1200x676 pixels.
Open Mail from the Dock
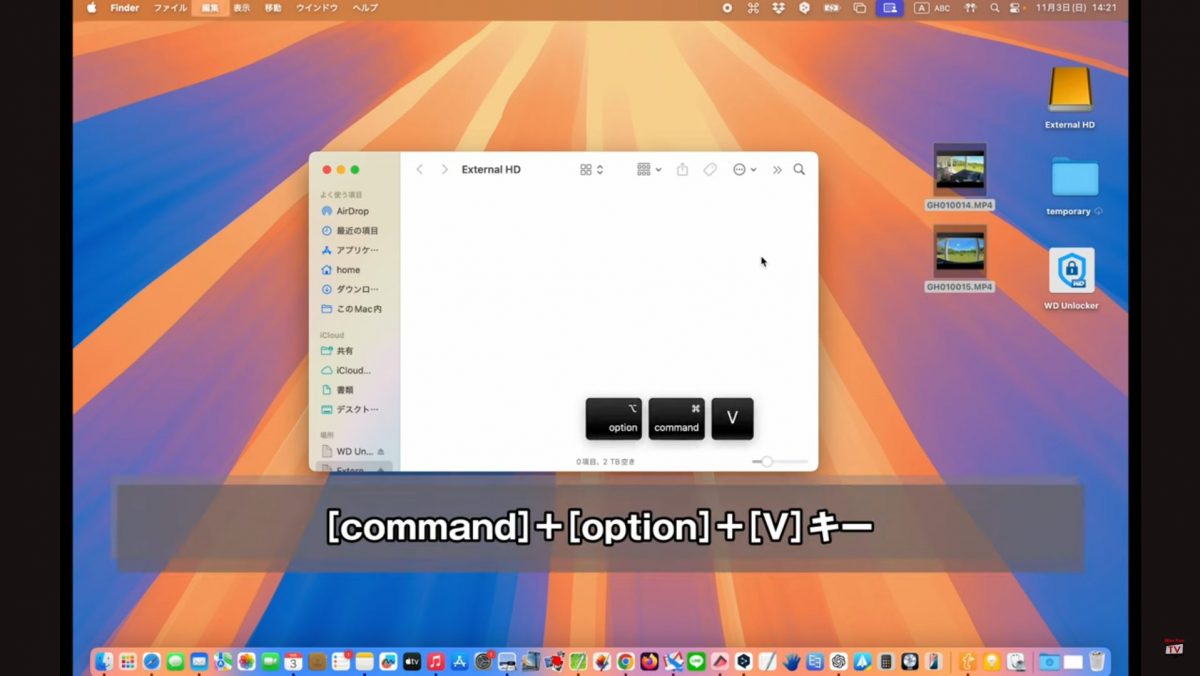(199, 661)
